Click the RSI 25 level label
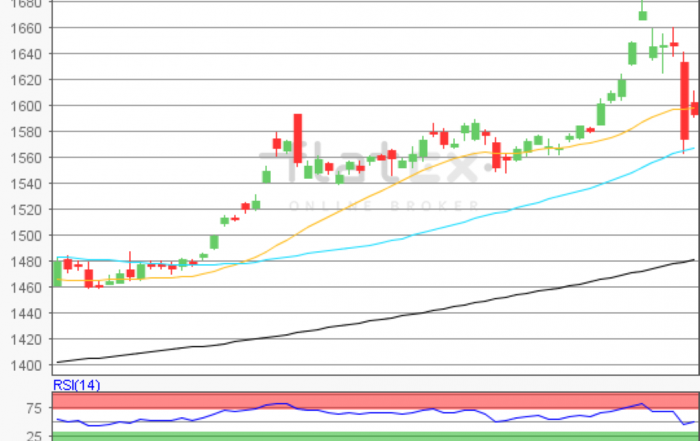700x441 pixels. [x=31, y=436]
